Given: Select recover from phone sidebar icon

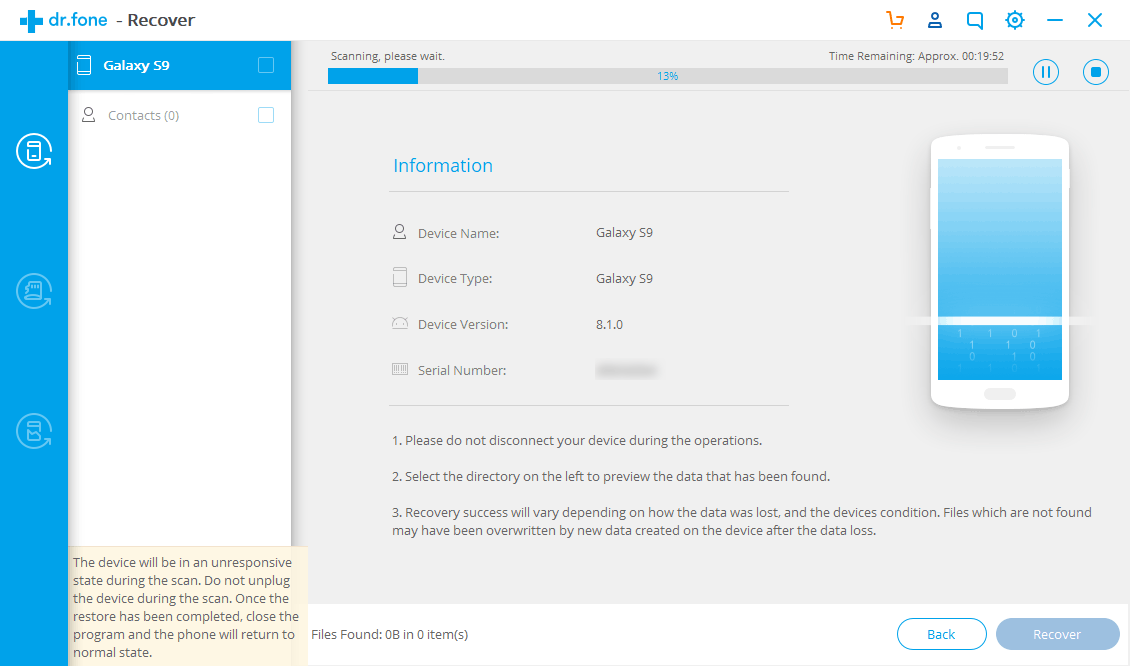Looking at the screenshot, I should [34, 151].
